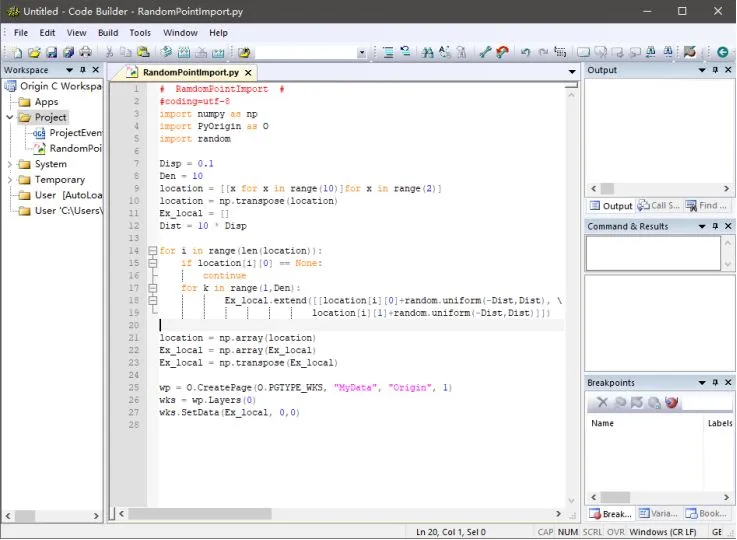Viewport: 737px width, 540px height.
Task: Open the Help menu
Action: click(x=218, y=32)
